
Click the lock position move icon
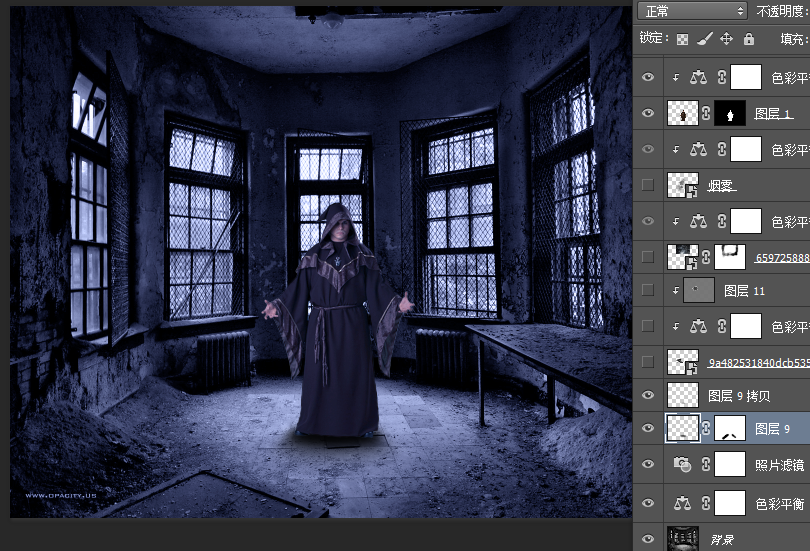(x=726, y=39)
